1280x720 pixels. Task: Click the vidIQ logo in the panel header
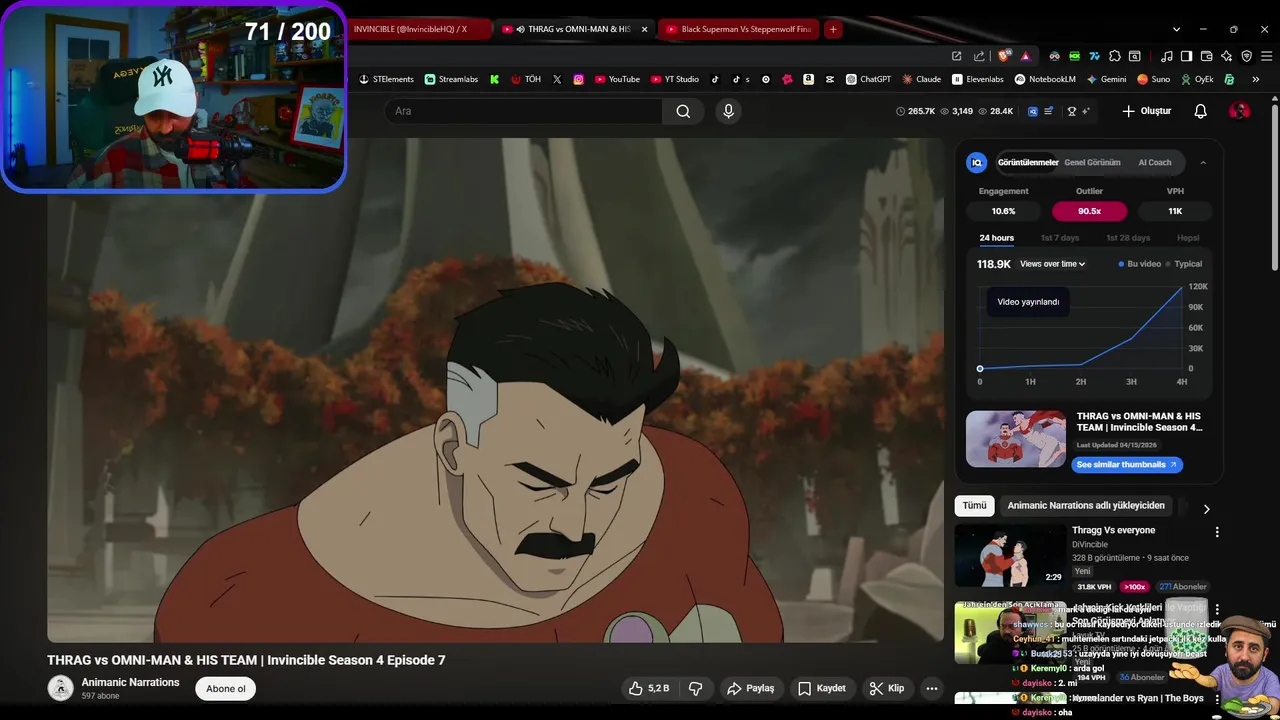(977, 162)
